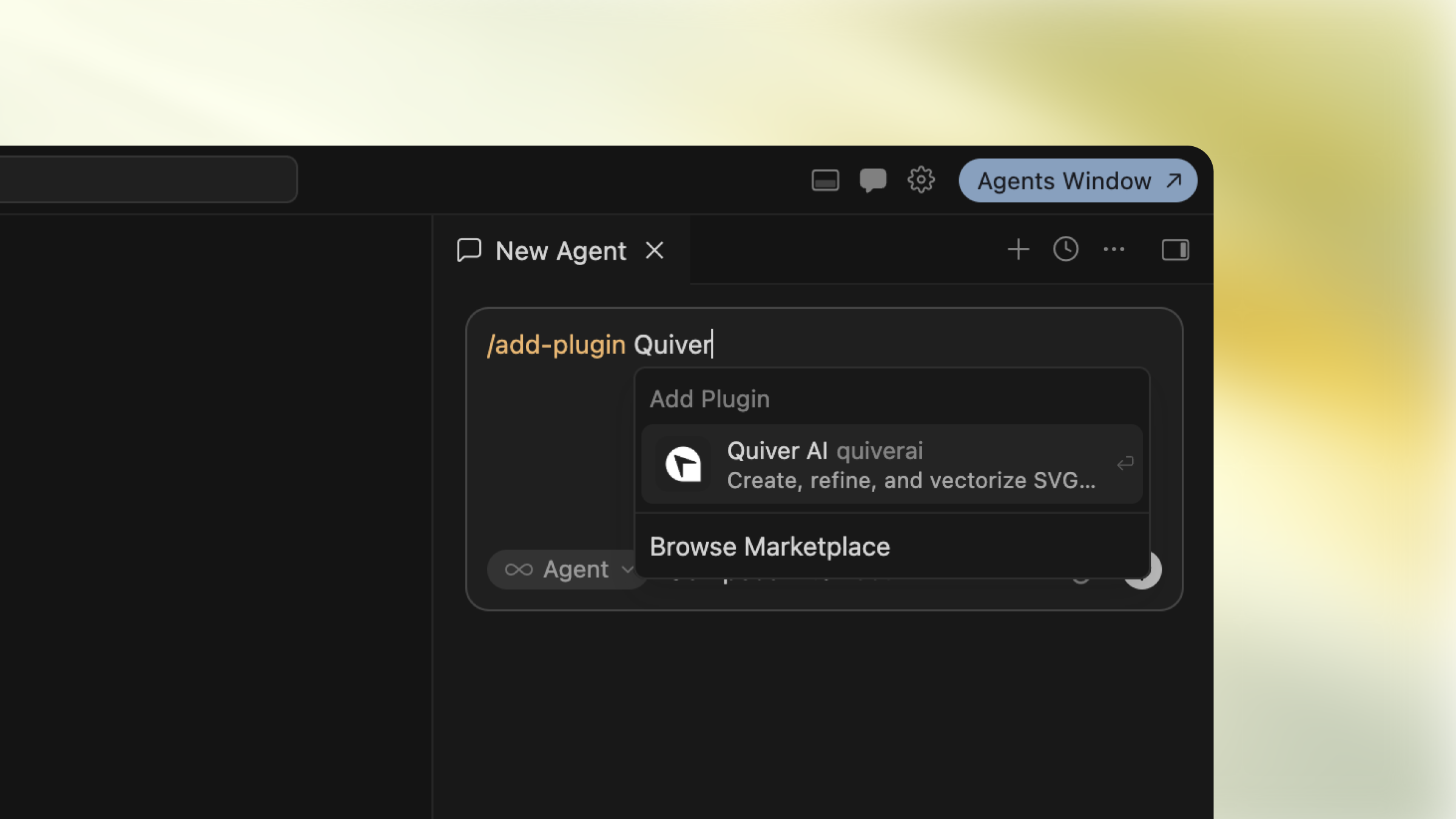
Task: Open the Agents Window button
Action: 1078,181
